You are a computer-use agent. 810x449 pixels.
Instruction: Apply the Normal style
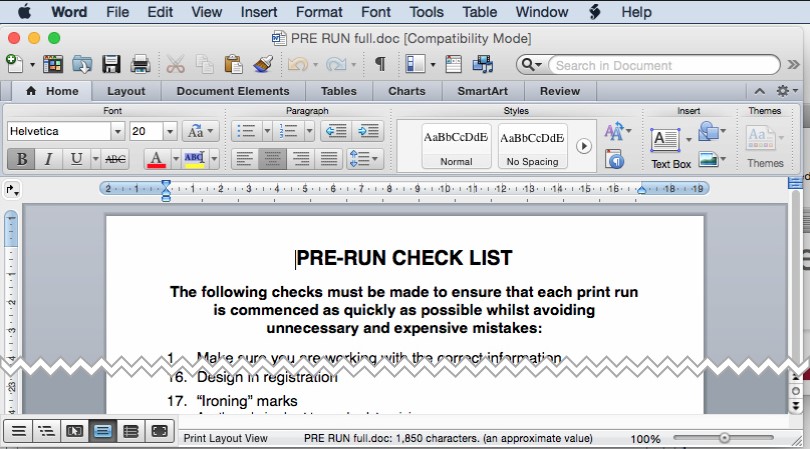[456, 146]
